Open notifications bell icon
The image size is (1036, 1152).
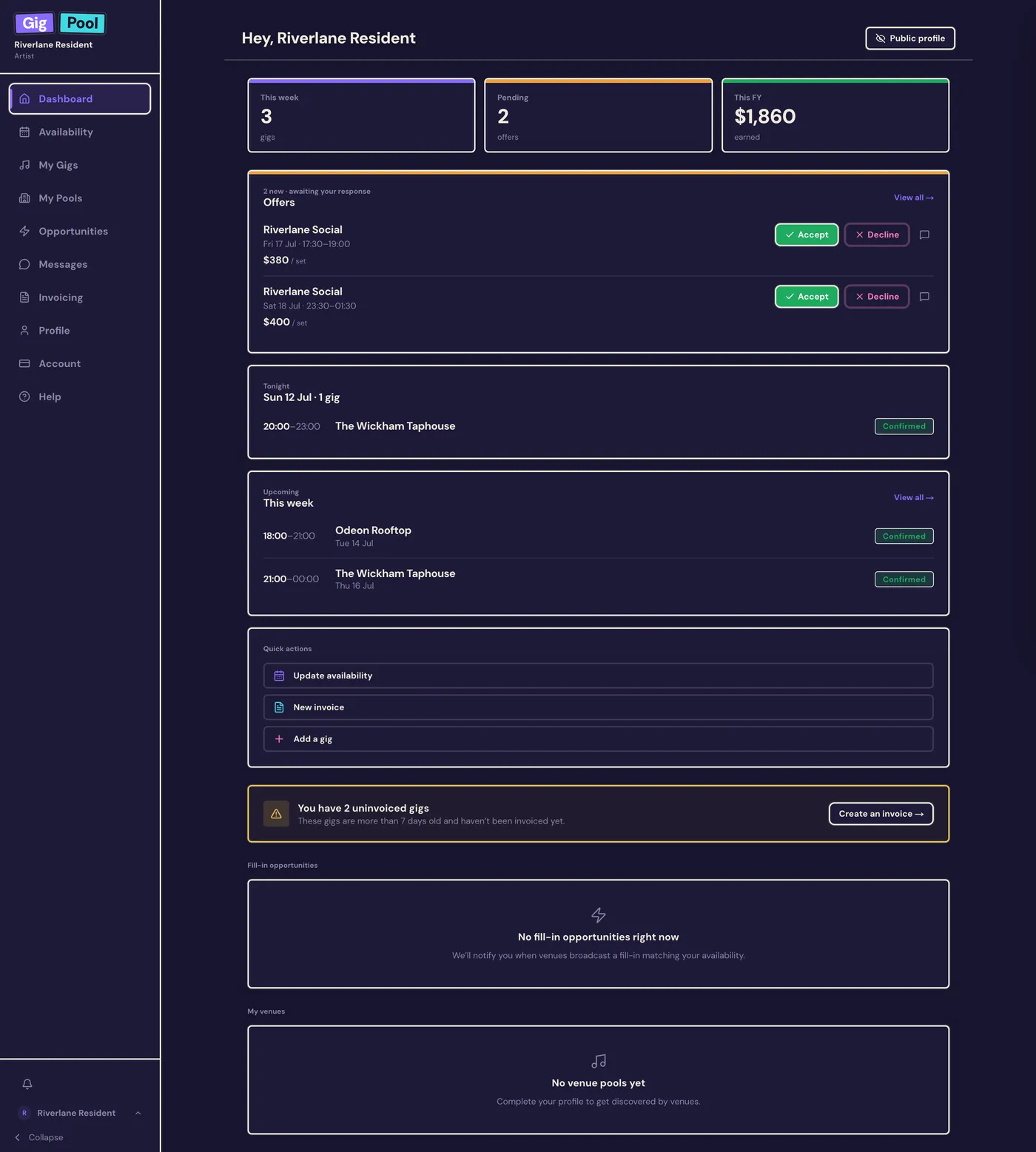27,1084
